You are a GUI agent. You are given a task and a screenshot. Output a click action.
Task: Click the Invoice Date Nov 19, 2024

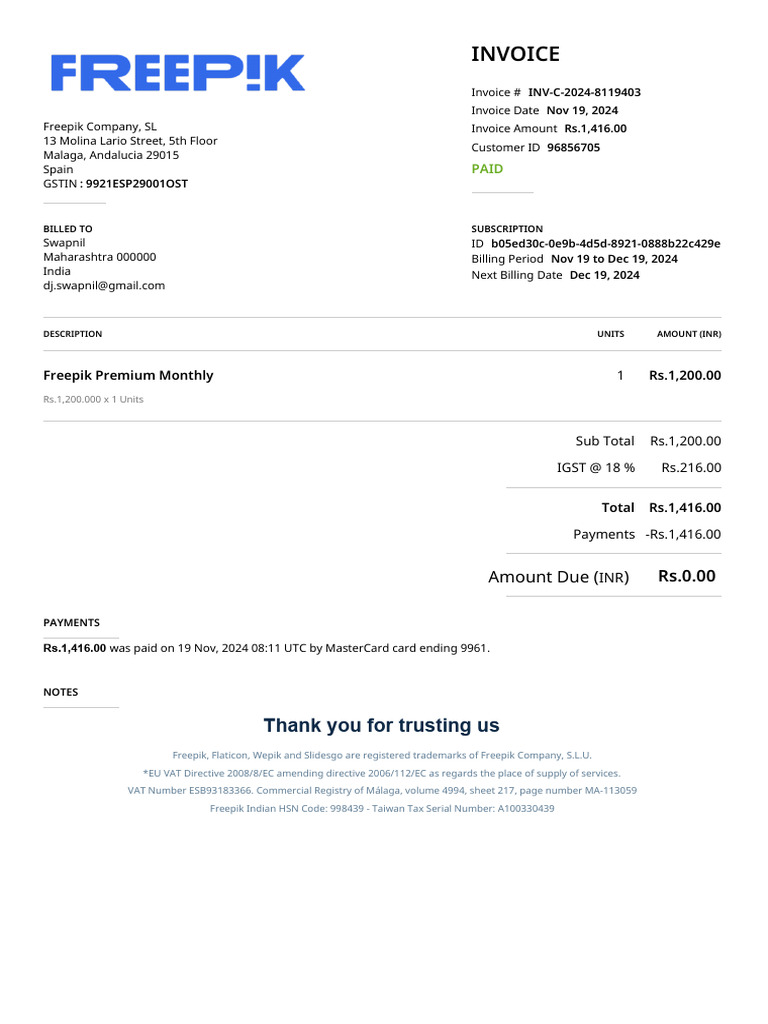tap(581, 110)
